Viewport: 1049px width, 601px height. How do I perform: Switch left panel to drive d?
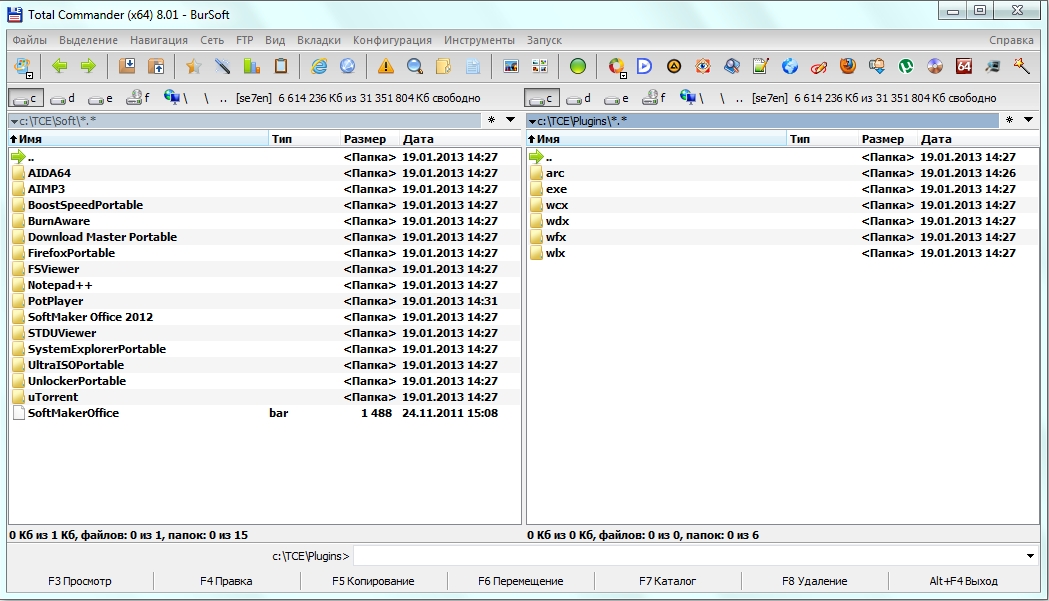pos(63,98)
